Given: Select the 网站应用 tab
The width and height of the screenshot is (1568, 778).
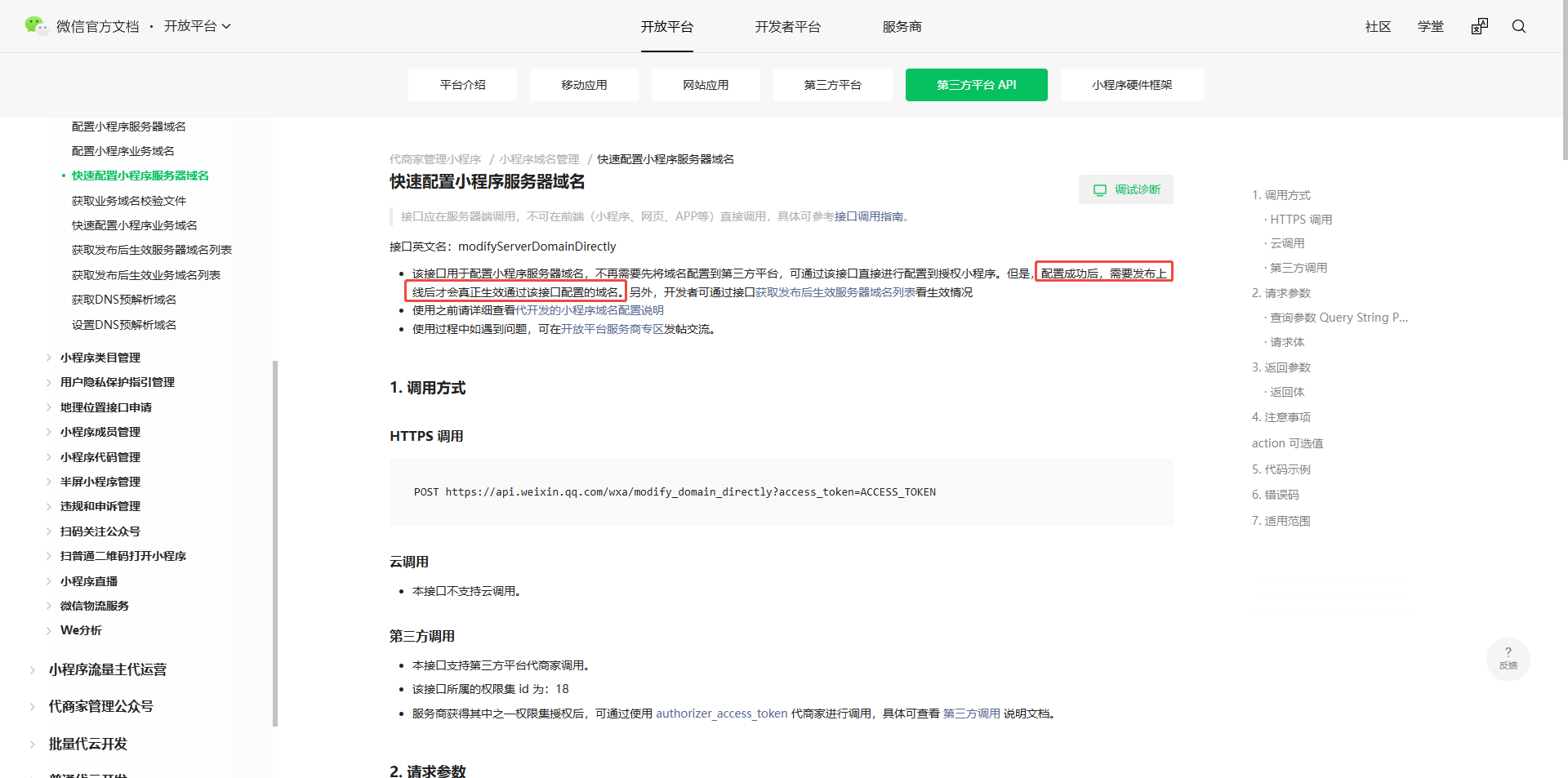Looking at the screenshot, I should pos(706,85).
